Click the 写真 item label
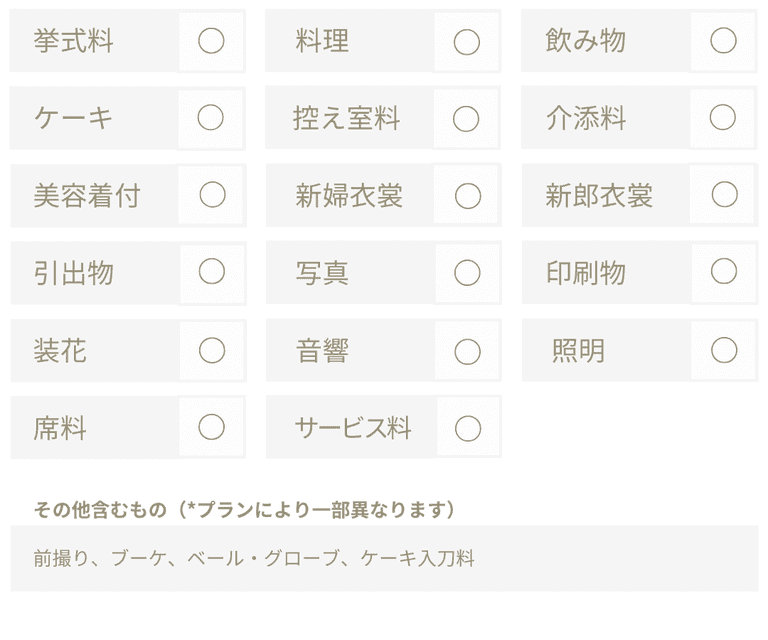Image resolution: width=768 pixels, height=640 pixels. click(322, 273)
